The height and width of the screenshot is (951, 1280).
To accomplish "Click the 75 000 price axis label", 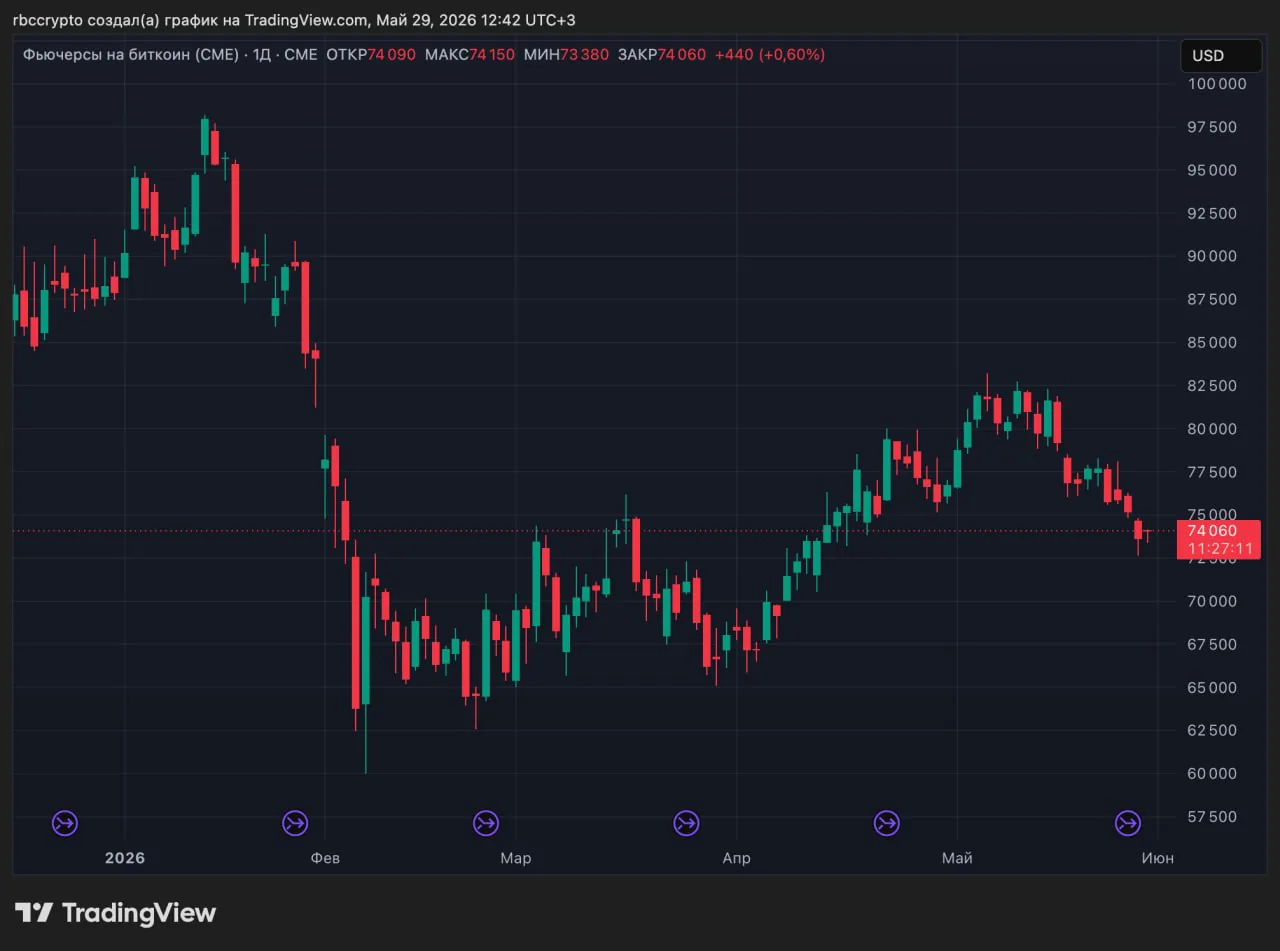I will (1213, 515).
